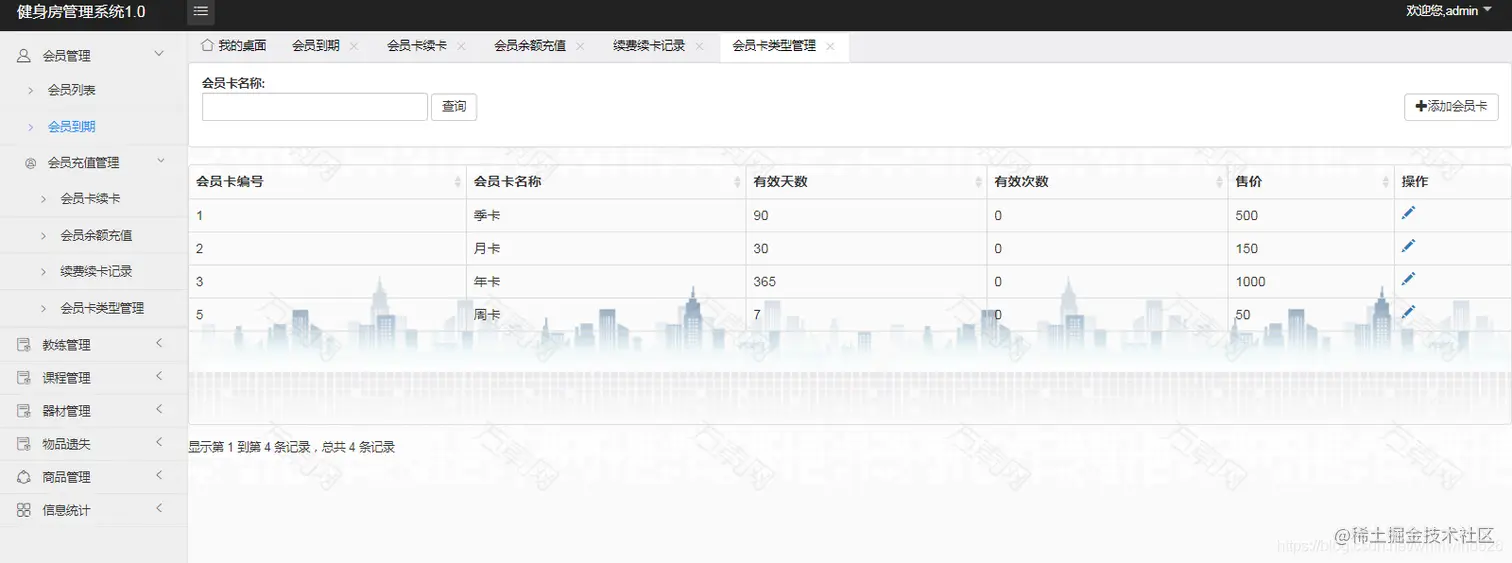The image size is (1512, 563).
Task: Close the 会员卡续卡 tab
Action: click(461, 46)
